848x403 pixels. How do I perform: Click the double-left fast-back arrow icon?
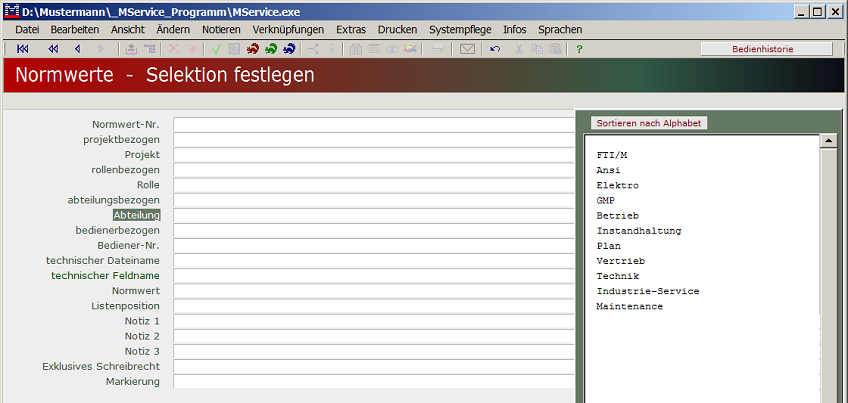pos(53,49)
